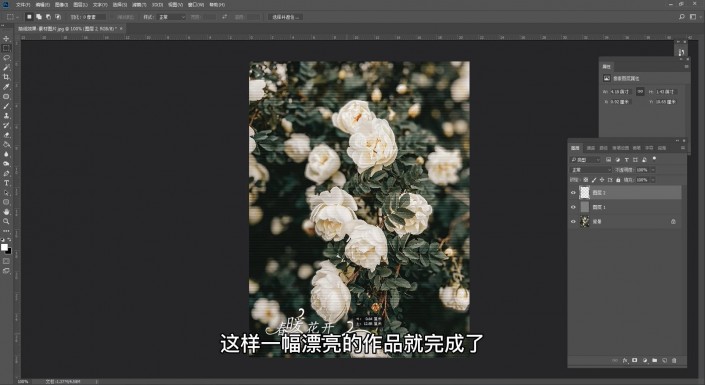This screenshot has width=705, height=385.
Task: Select the Zoom tool
Action: click(x=6, y=221)
